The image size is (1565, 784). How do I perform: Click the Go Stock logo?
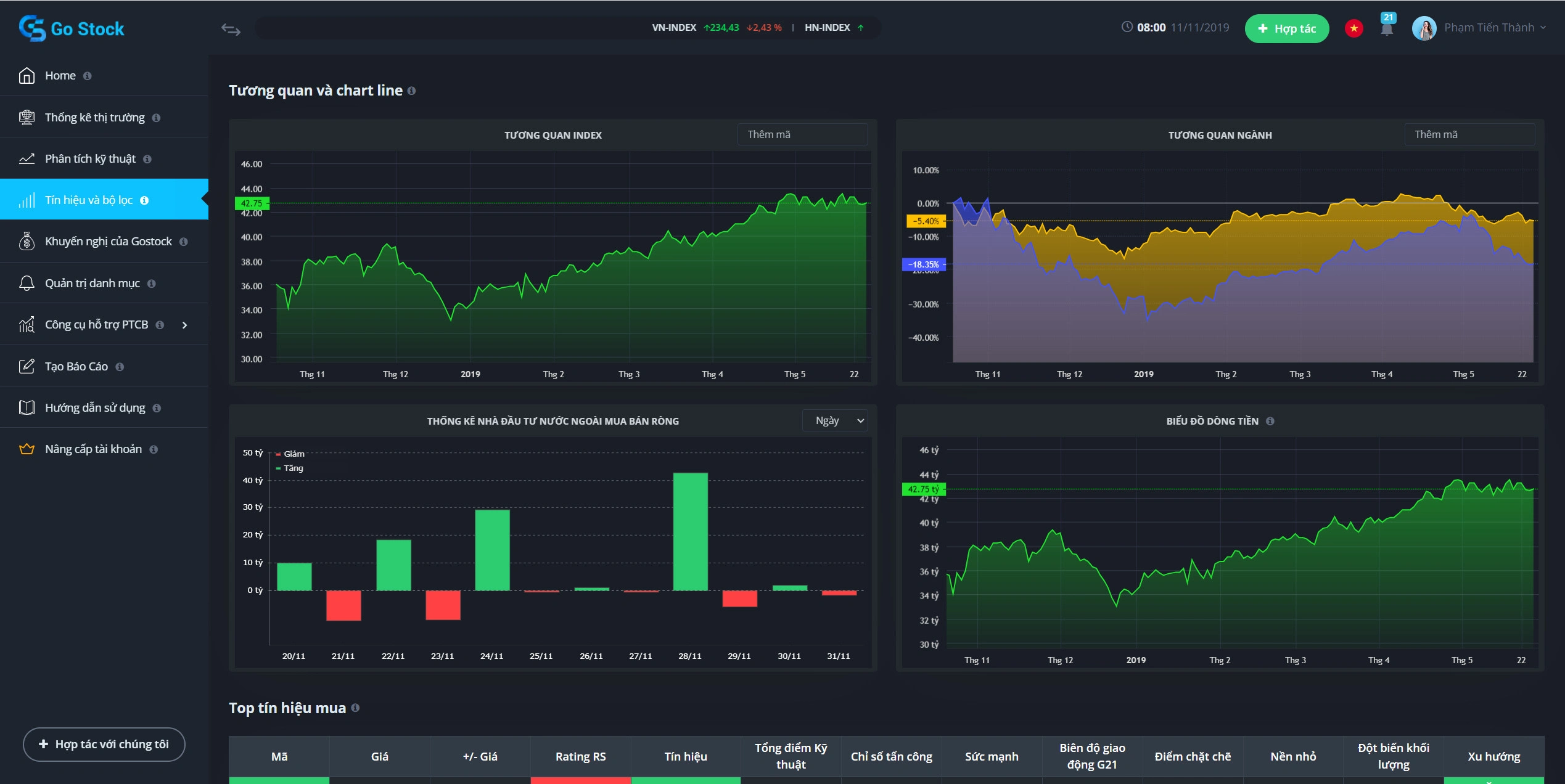pos(72,28)
